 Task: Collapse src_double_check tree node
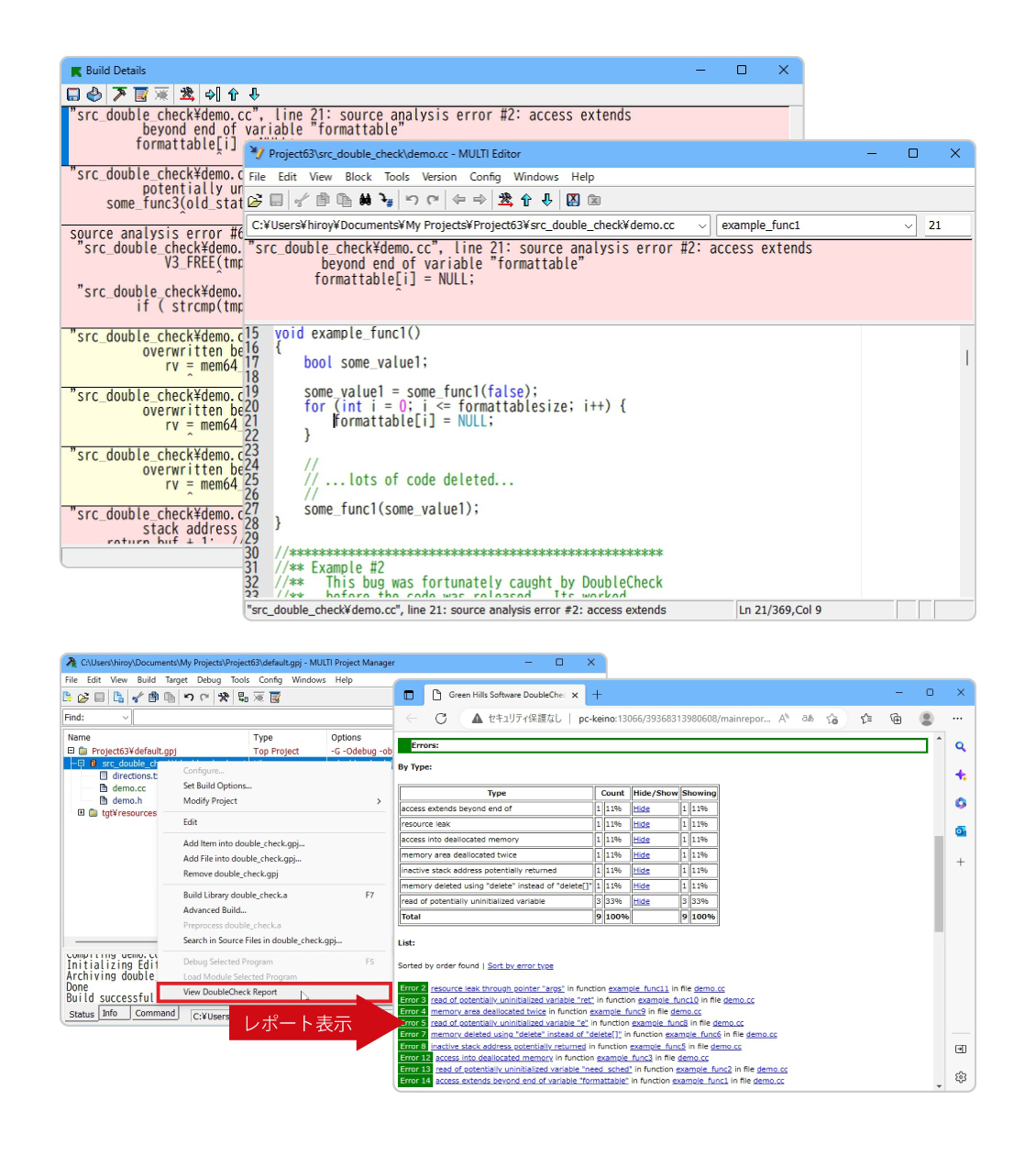point(81,763)
